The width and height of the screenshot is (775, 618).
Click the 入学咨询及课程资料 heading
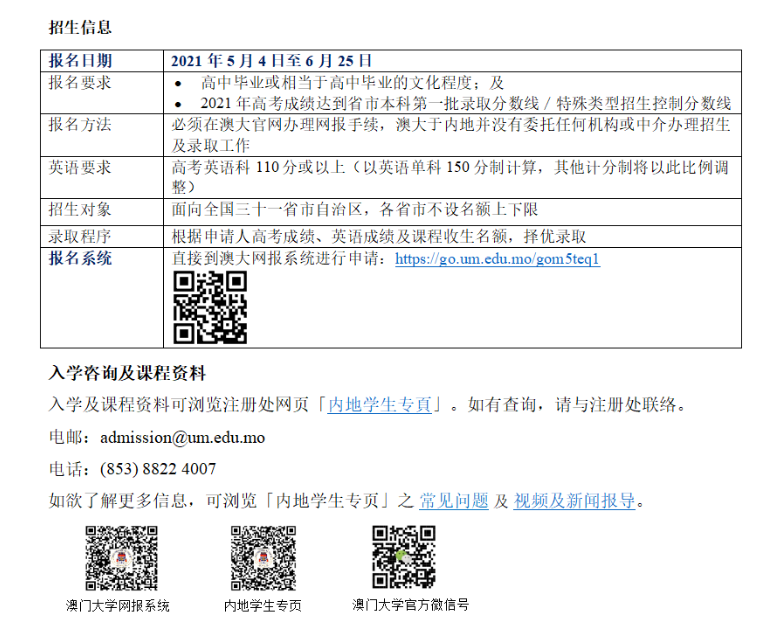[127, 373]
